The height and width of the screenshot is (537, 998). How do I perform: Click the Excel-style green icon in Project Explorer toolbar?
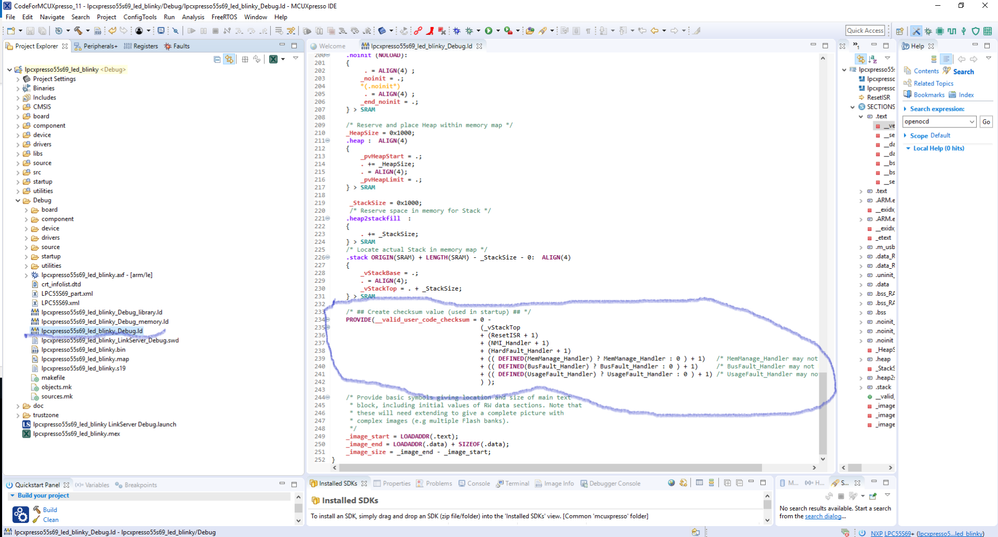(273, 59)
